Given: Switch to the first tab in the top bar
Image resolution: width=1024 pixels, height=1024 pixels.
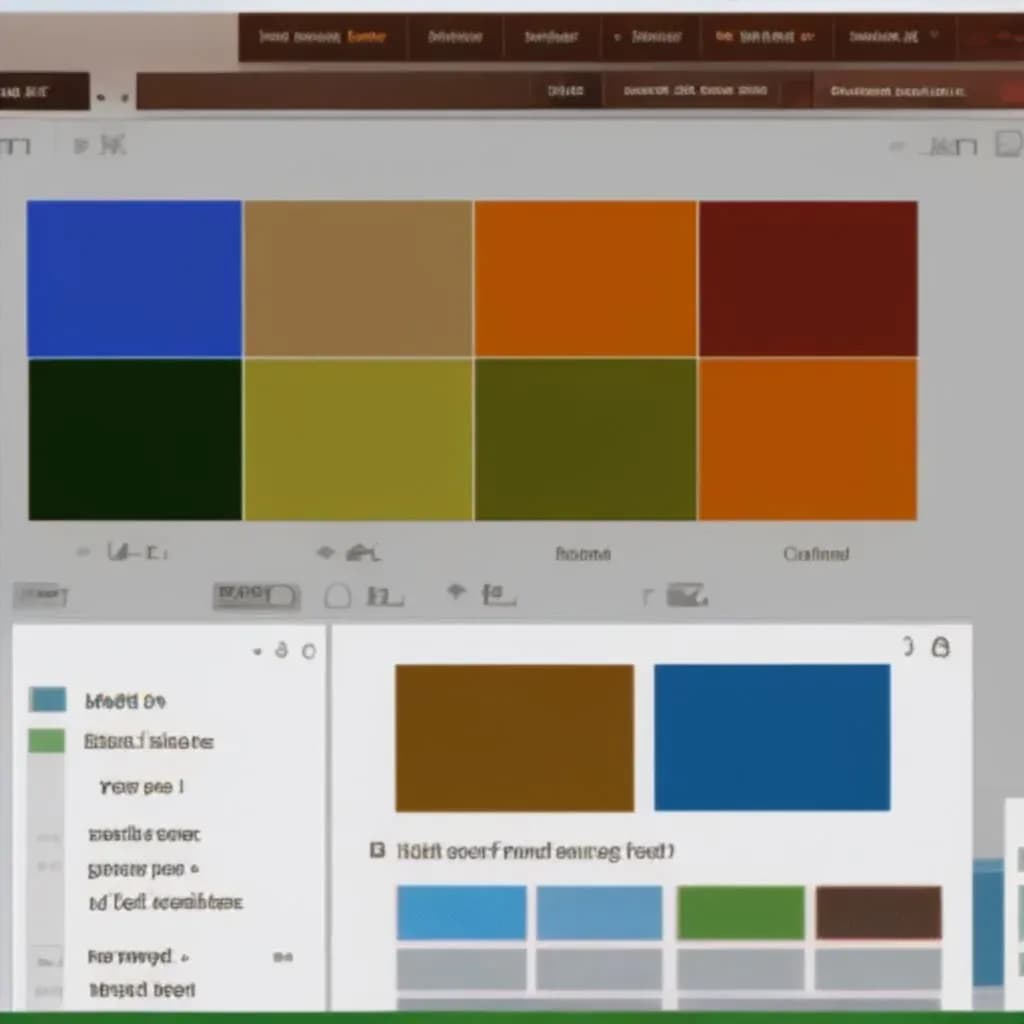Looking at the screenshot, I should click(x=322, y=38).
